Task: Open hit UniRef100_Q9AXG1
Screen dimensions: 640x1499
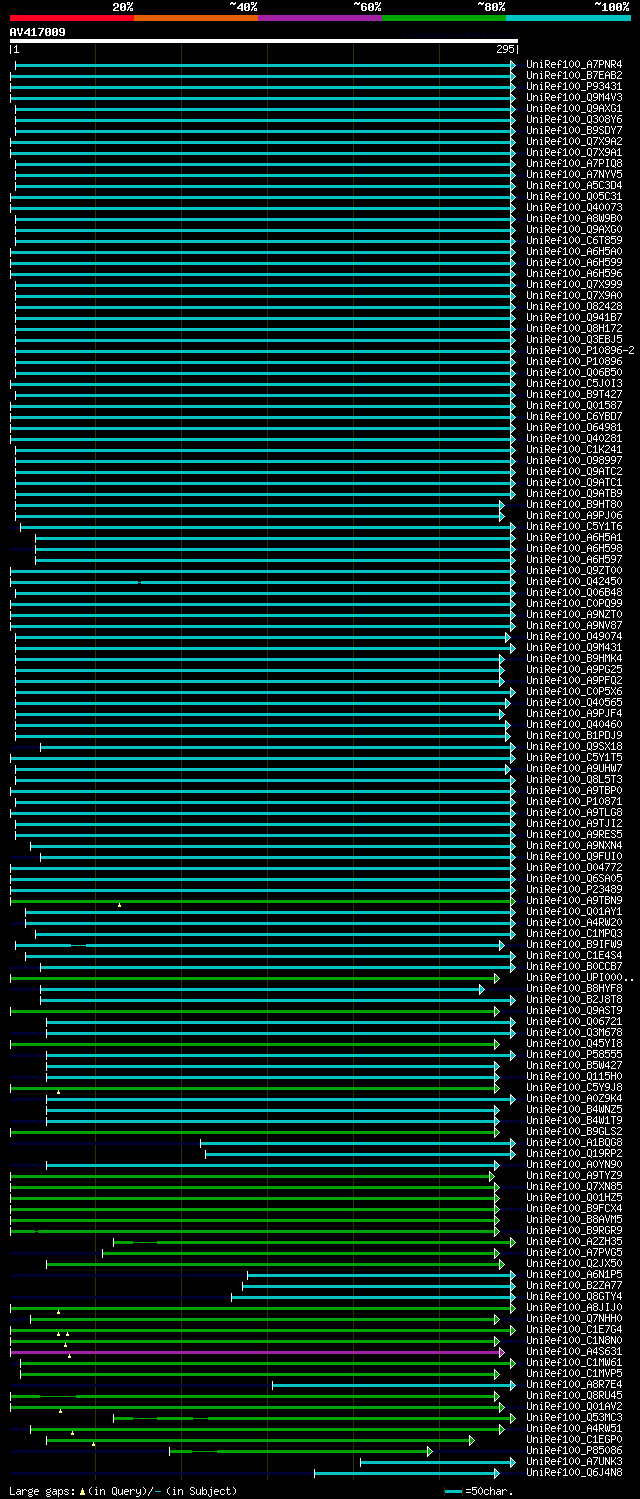Action: (574, 108)
